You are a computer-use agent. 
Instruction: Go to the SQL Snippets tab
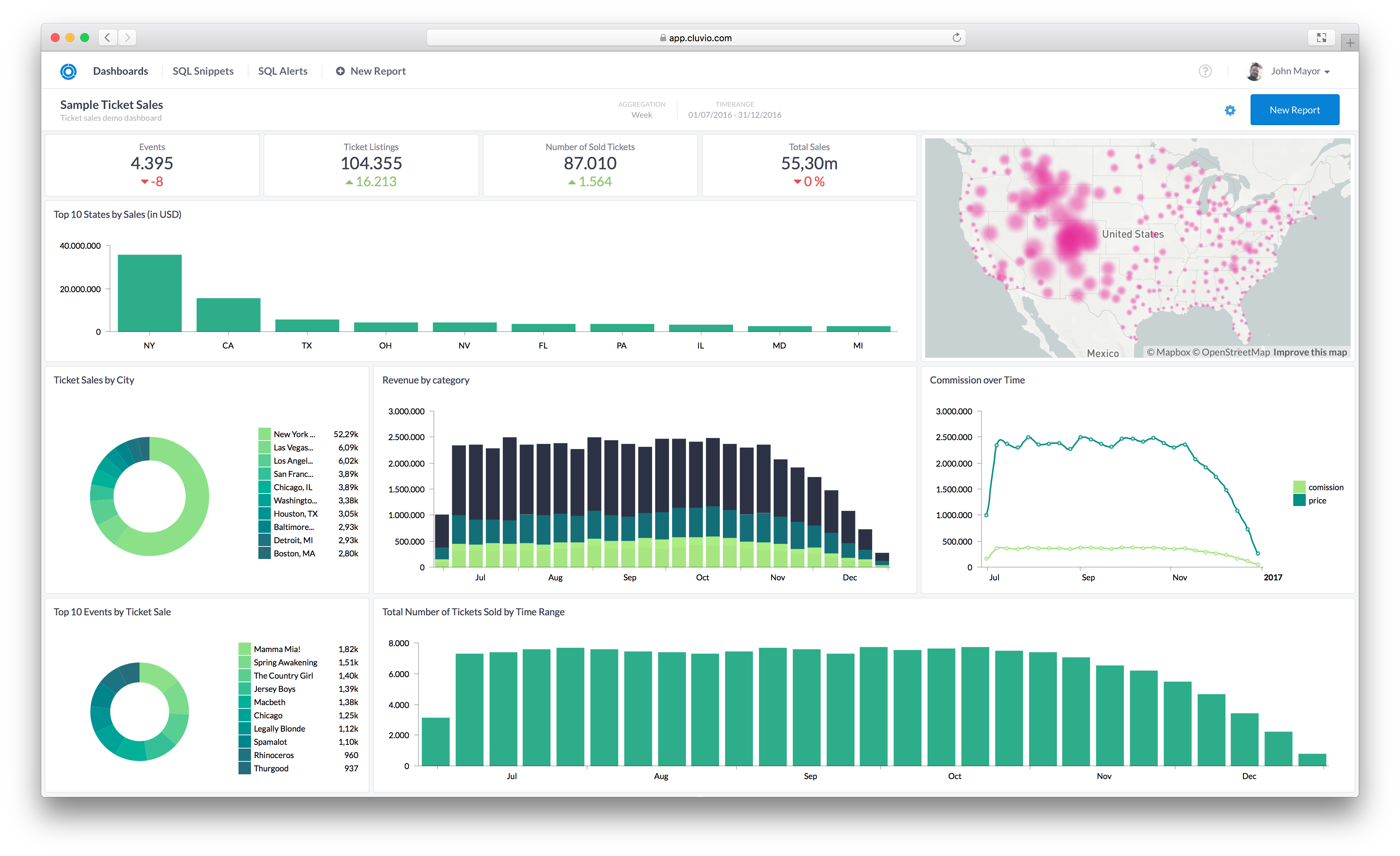[x=203, y=71]
